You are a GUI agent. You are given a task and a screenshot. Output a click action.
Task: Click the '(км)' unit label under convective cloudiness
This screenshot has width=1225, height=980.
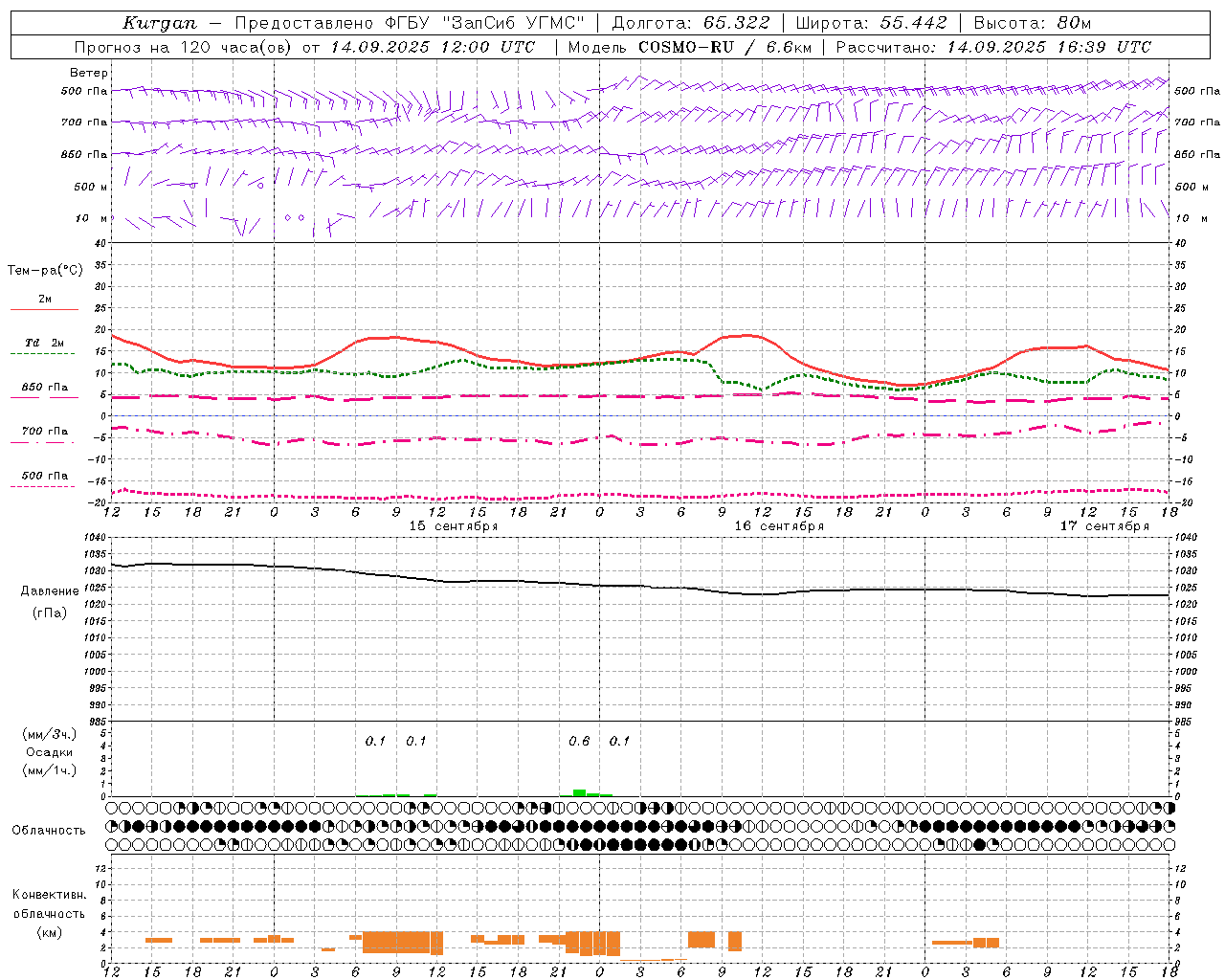pyautogui.click(x=49, y=932)
